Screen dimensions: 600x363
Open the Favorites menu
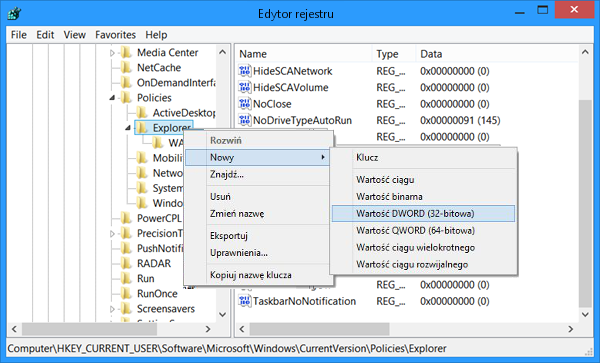pyautogui.click(x=115, y=35)
